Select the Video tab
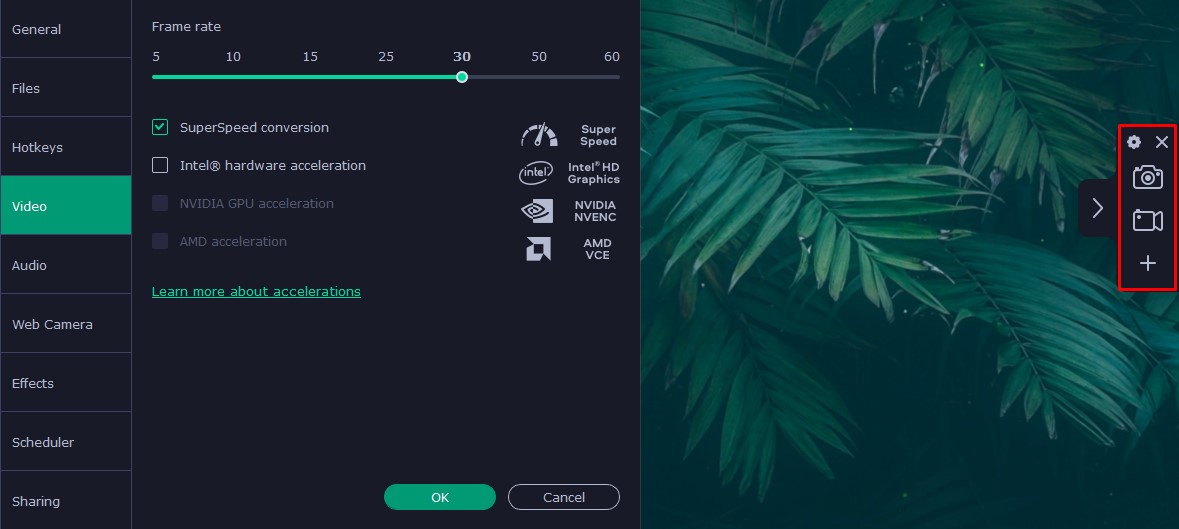Viewport: 1179px width, 529px height. [x=66, y=206]
